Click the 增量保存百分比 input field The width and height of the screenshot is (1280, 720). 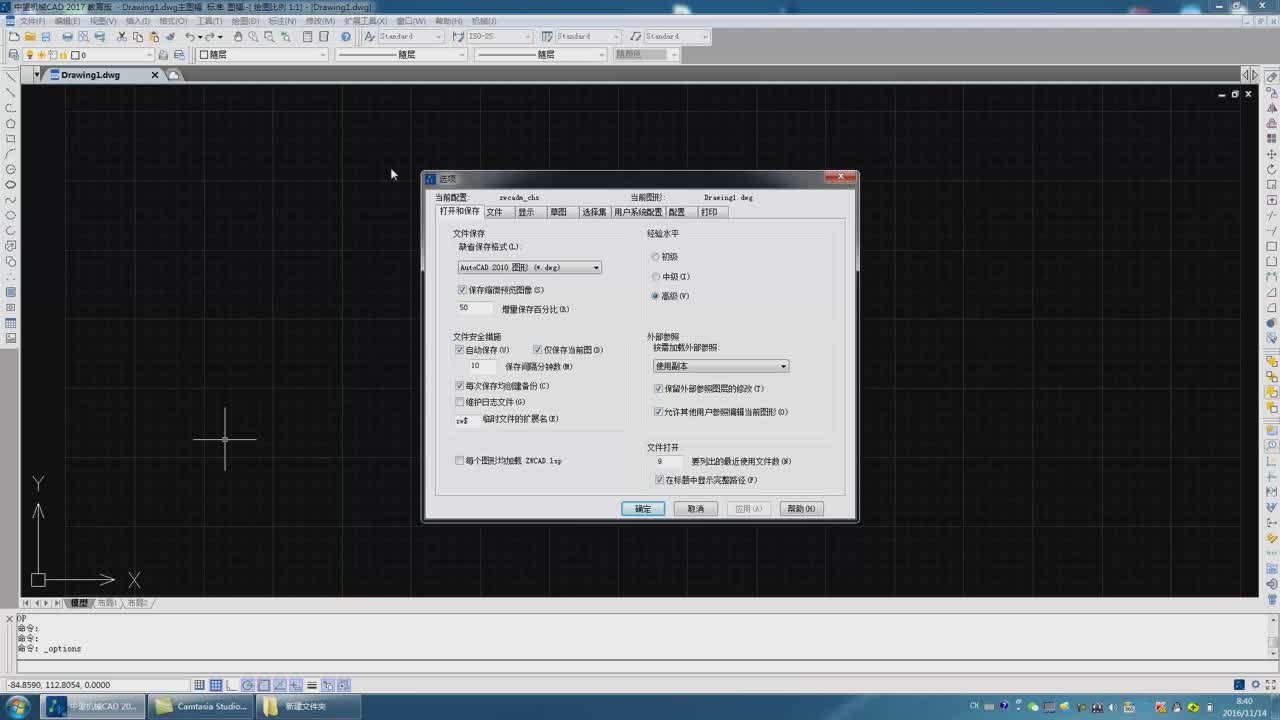click(x=476, y=309)
